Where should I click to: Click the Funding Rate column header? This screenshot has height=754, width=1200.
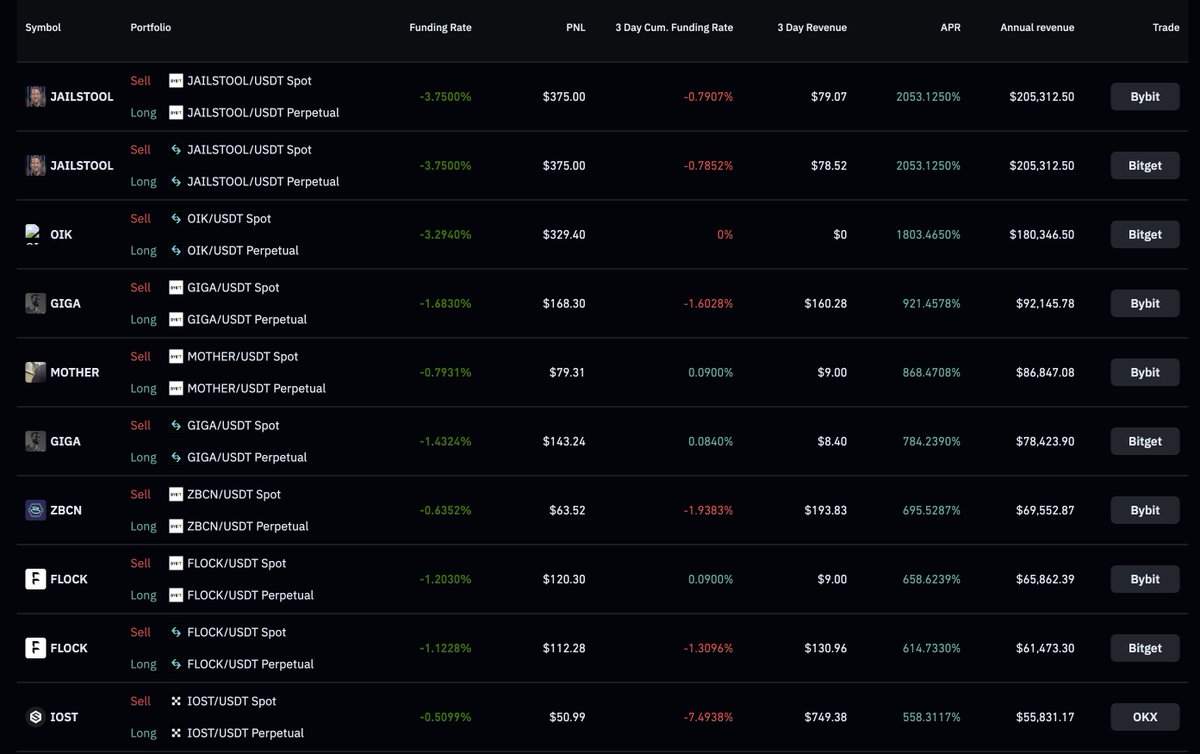pyautogui.click(x=440, y=28)
